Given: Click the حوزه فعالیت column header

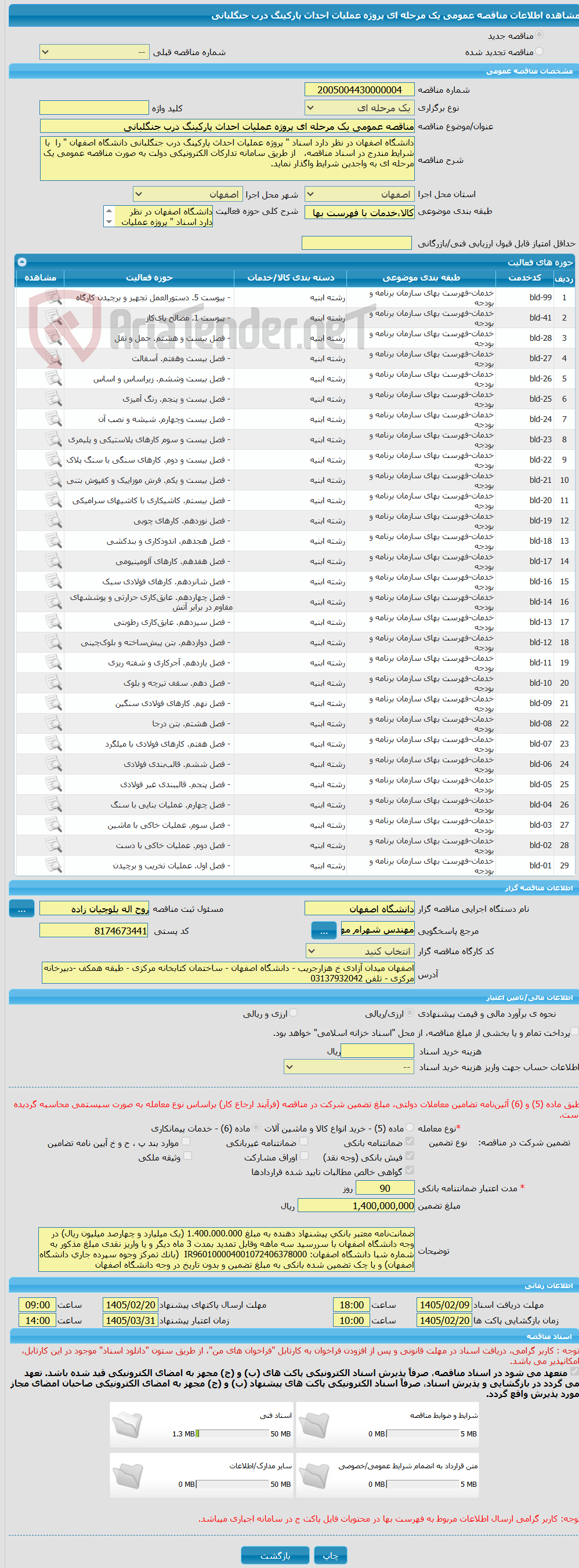Looking at the screenshot, I should [x=149, y=278].
